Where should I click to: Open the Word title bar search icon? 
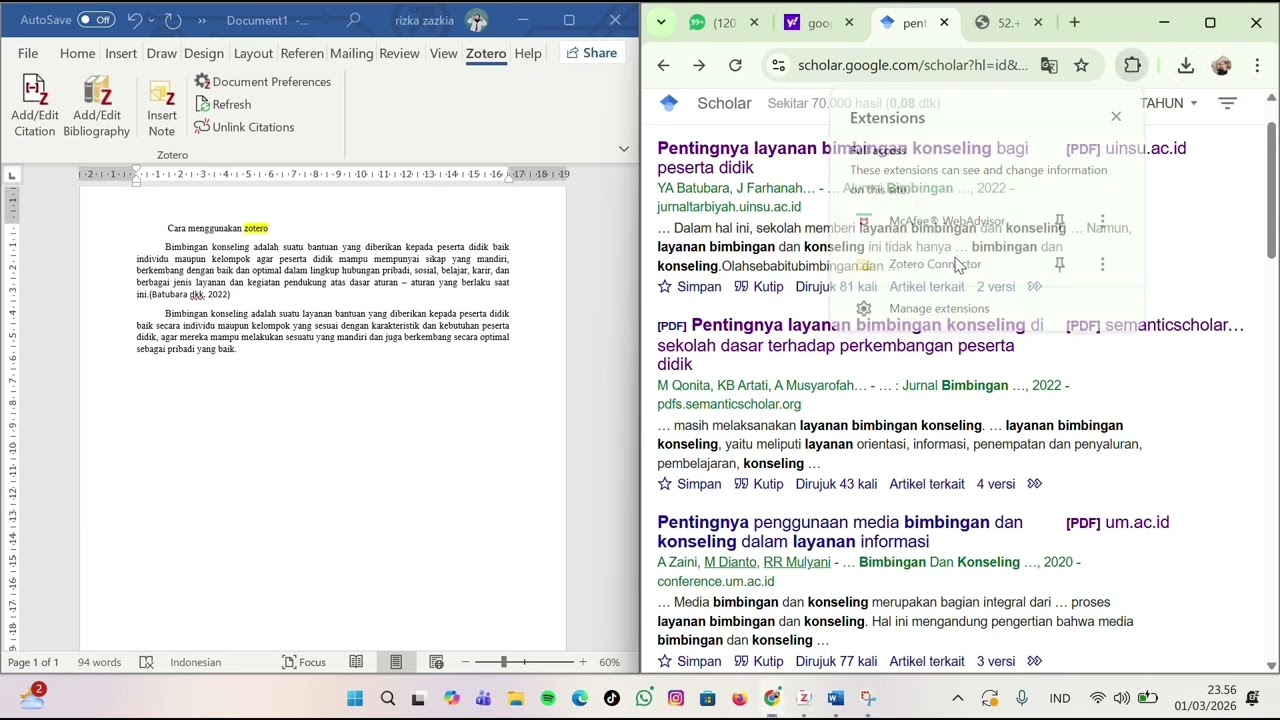pos(353,20)
